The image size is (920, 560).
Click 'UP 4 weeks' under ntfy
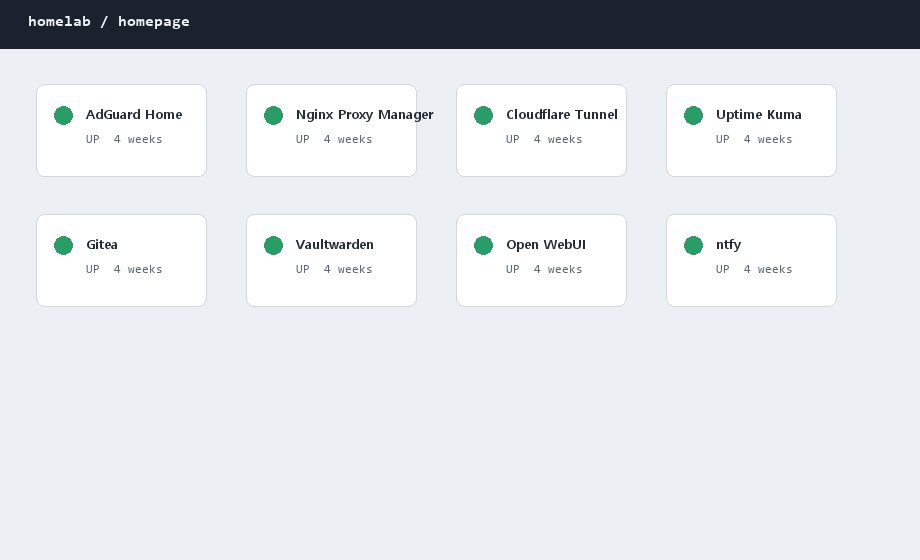coord(754,269)
